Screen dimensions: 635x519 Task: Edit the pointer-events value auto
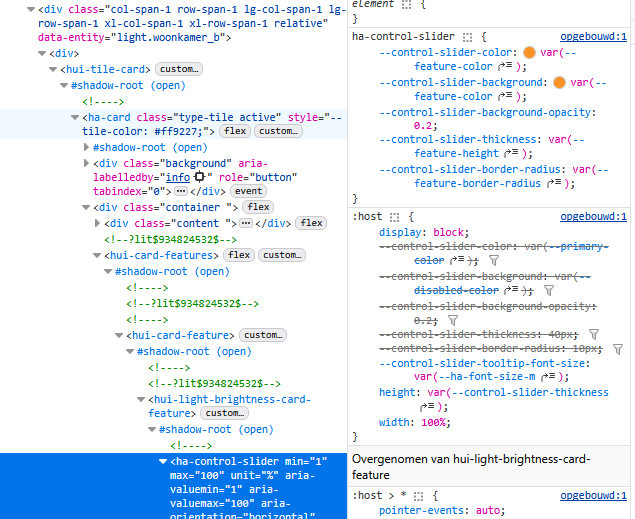488,510
